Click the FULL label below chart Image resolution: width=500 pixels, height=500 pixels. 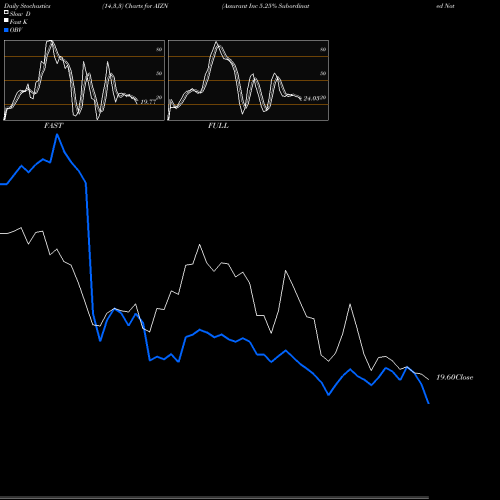[218, 126]
